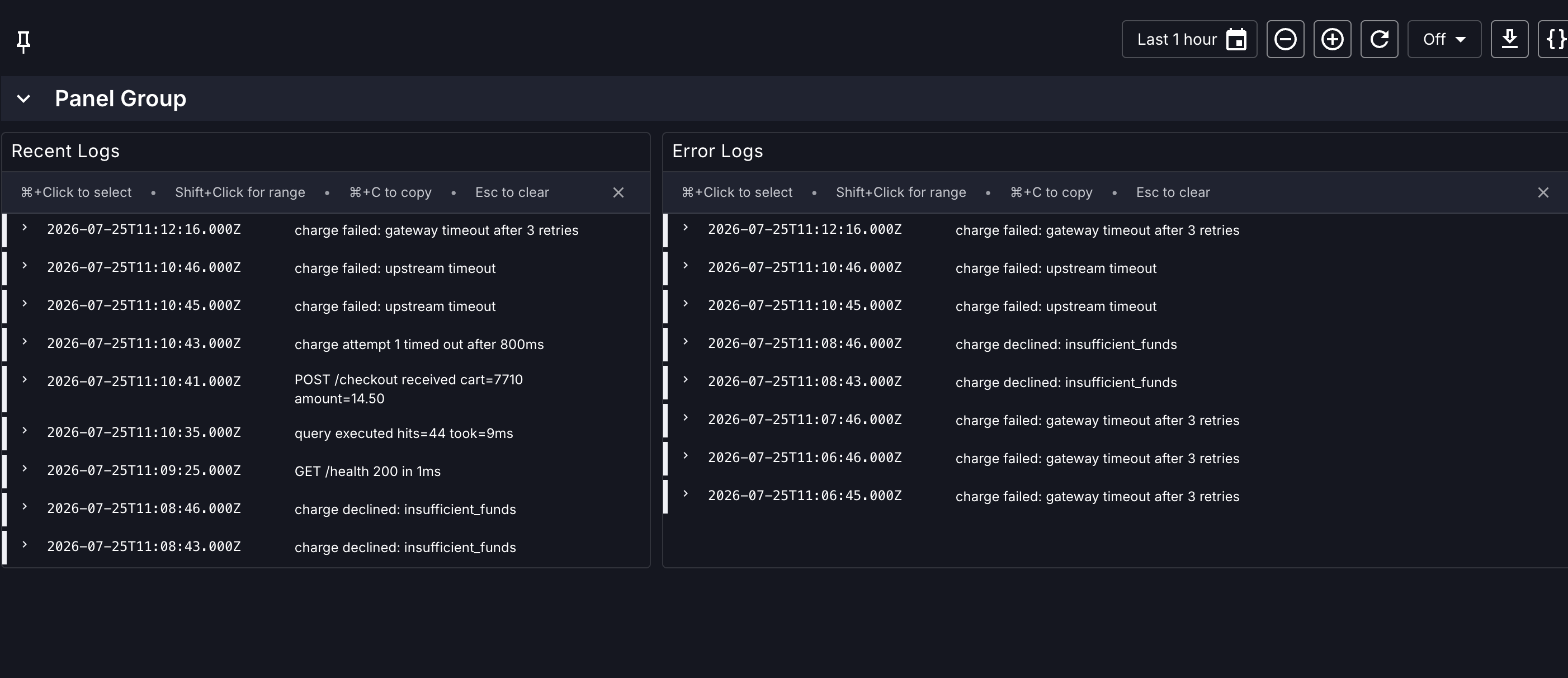The image size is (1568, 678).
Task: Click Recent Logs 'upstream timeout' message at 11:10:46
Action: (x=394, y=269)
